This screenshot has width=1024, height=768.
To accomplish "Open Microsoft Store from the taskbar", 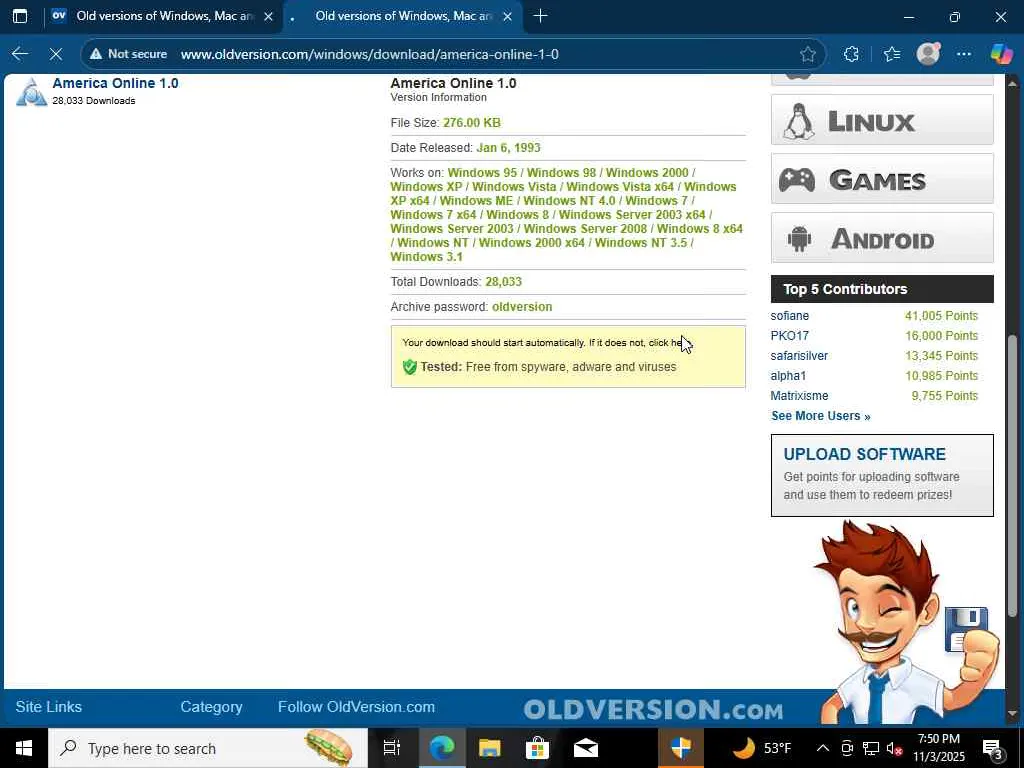I will 537,748.
